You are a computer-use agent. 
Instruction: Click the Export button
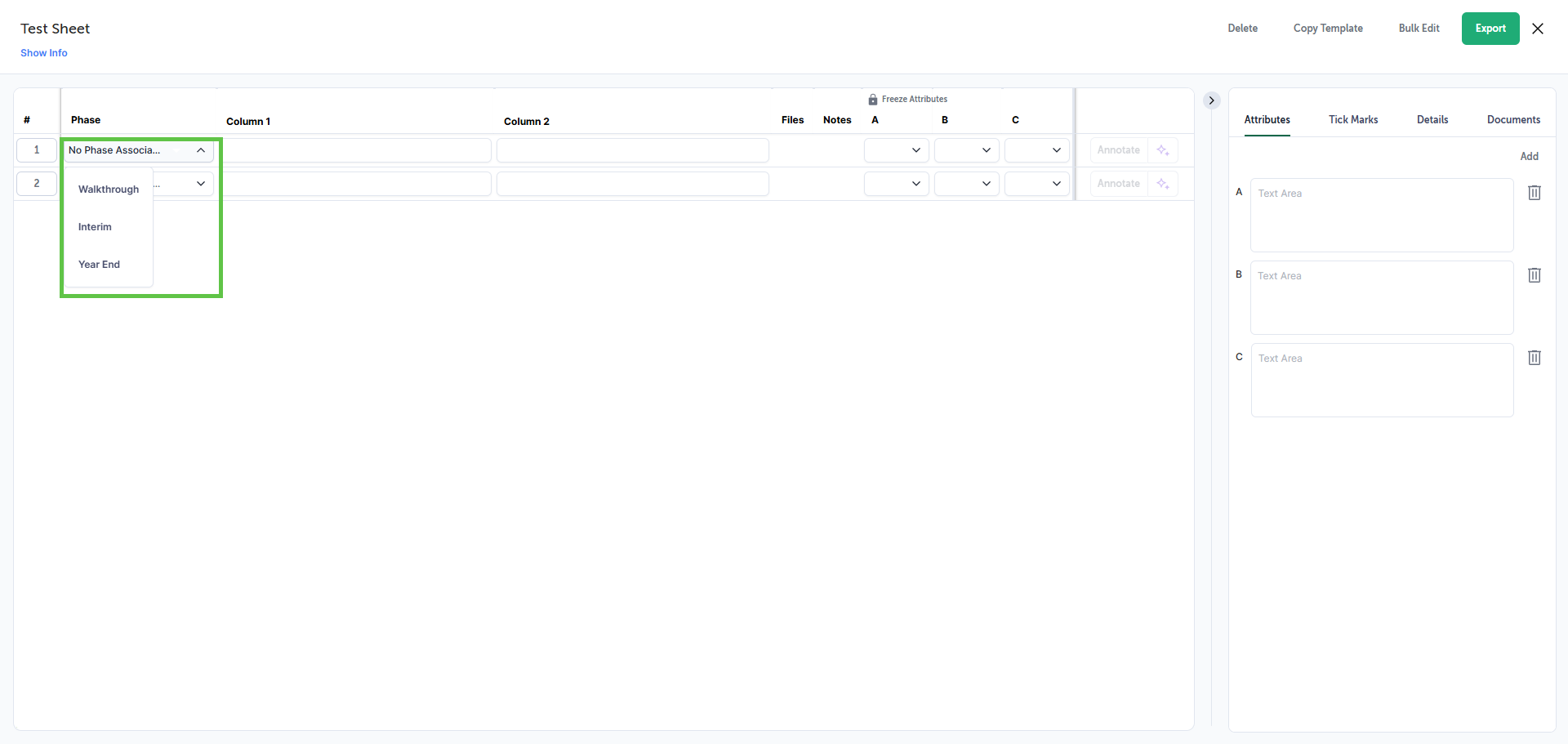(1490, 29)
